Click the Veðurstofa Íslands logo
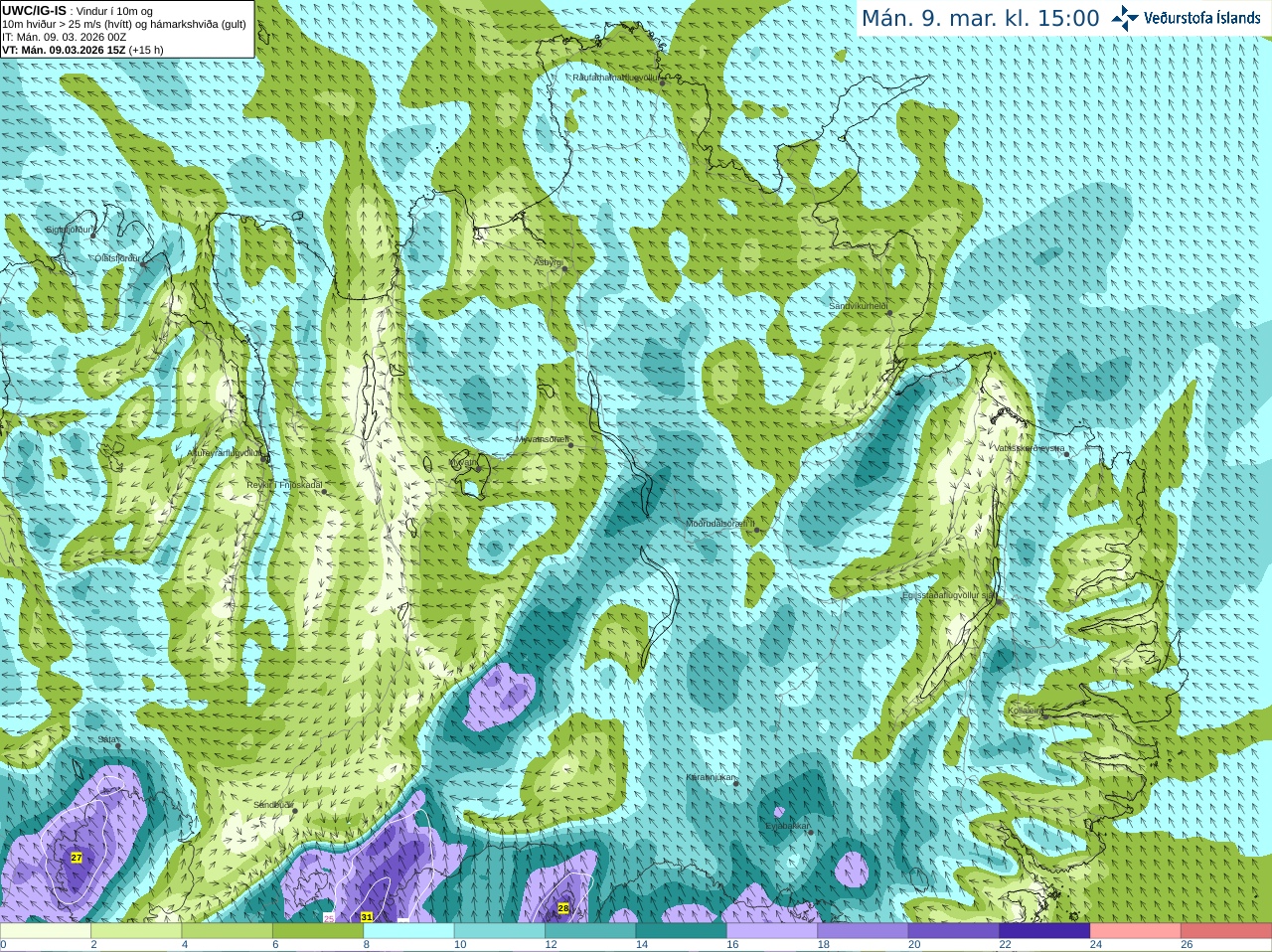The height and width of the screenshot is (952, 1272). tap(1186, 18)
